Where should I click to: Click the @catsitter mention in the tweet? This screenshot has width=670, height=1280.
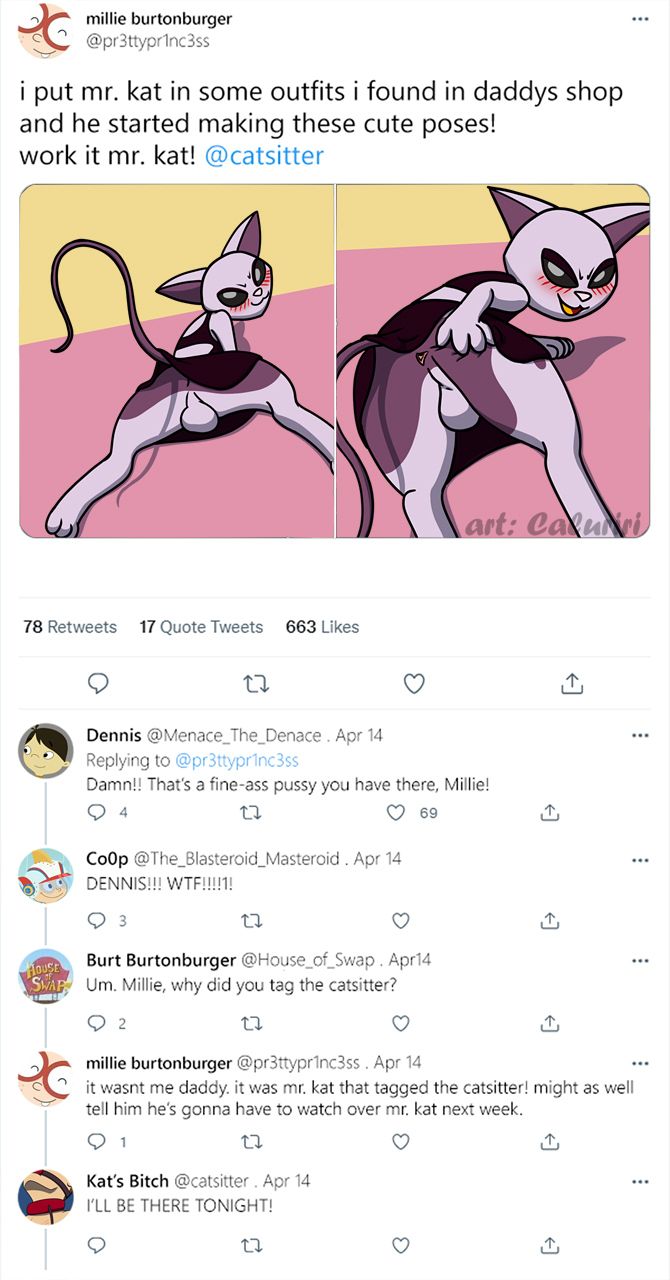pyautogui.click(x=264, y=157)
